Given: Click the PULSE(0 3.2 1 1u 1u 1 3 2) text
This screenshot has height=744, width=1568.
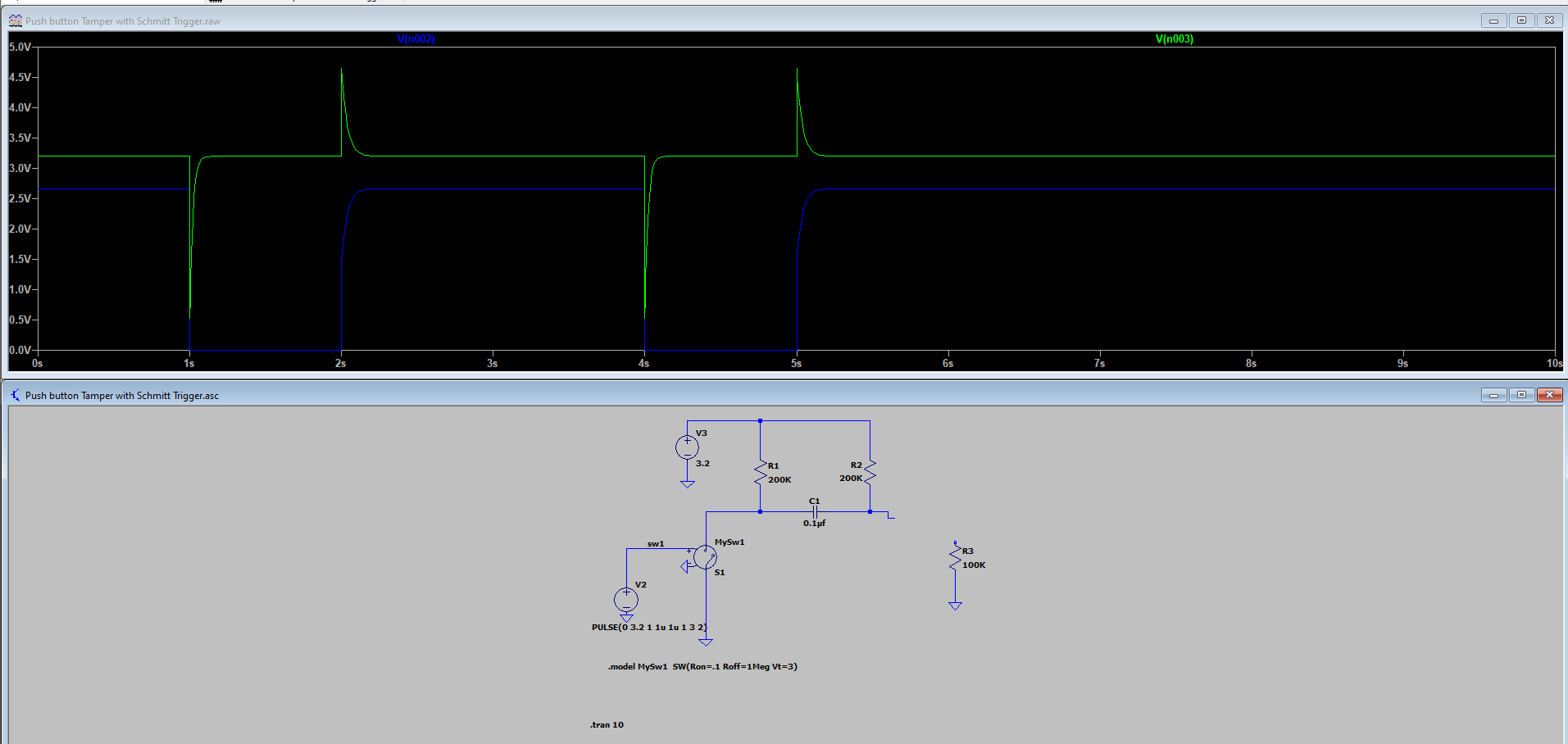Looking at the screenshot, I should coord(649,627).
